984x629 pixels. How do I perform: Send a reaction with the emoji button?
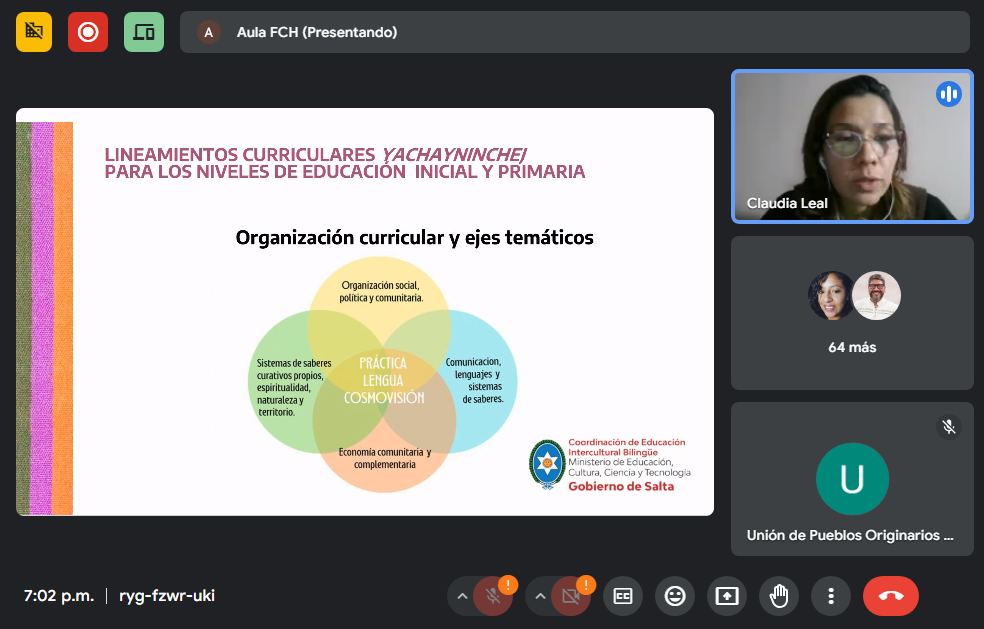tap(675, 596)
